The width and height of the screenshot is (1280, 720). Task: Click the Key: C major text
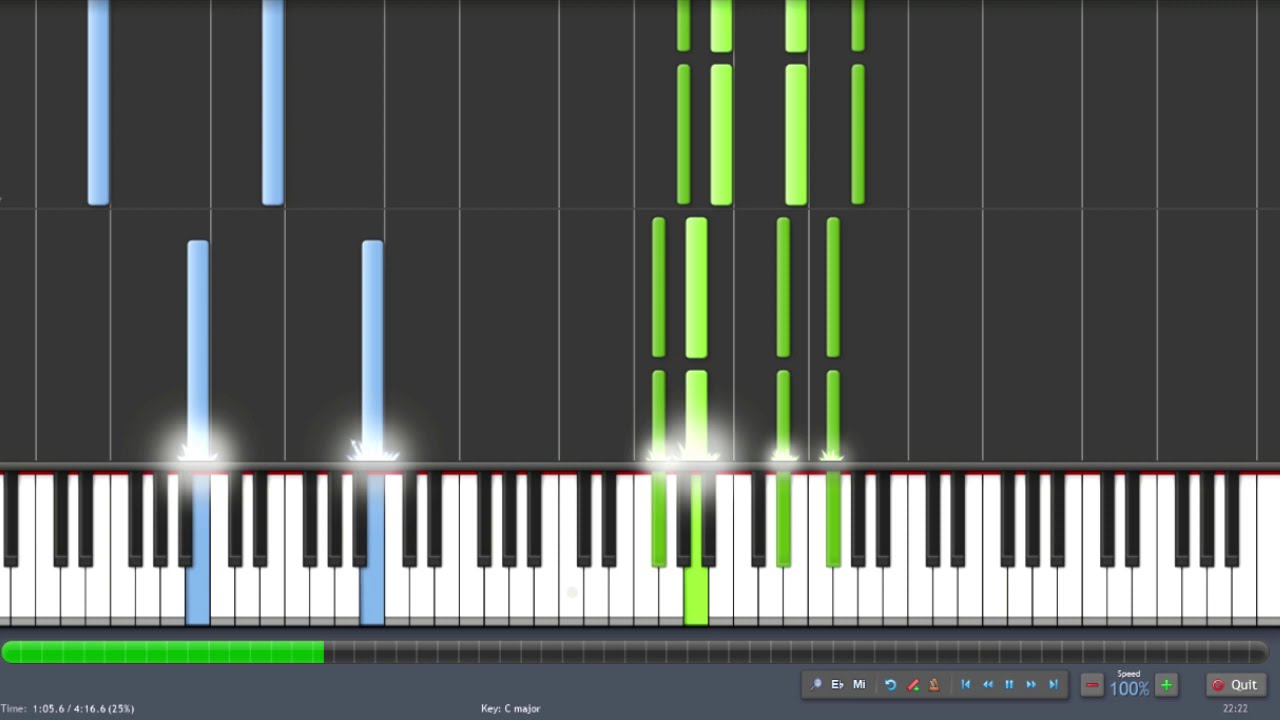pyautogui.click(x=510, y=708)
